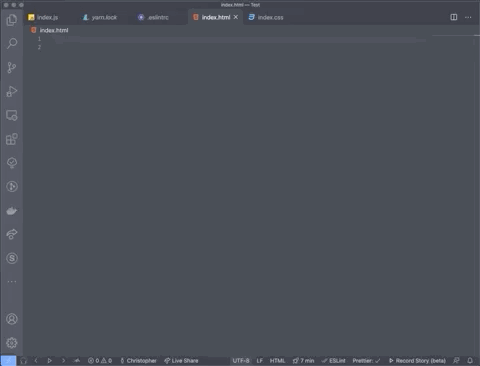Open editor More Actions ellipsis menu
480x366 pixels.
468,17
